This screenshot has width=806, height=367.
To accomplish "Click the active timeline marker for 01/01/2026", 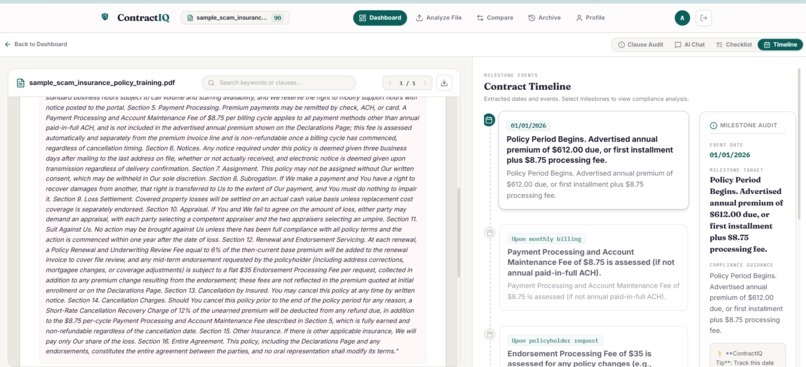I will pyautogui.click(x=489, y=120).
